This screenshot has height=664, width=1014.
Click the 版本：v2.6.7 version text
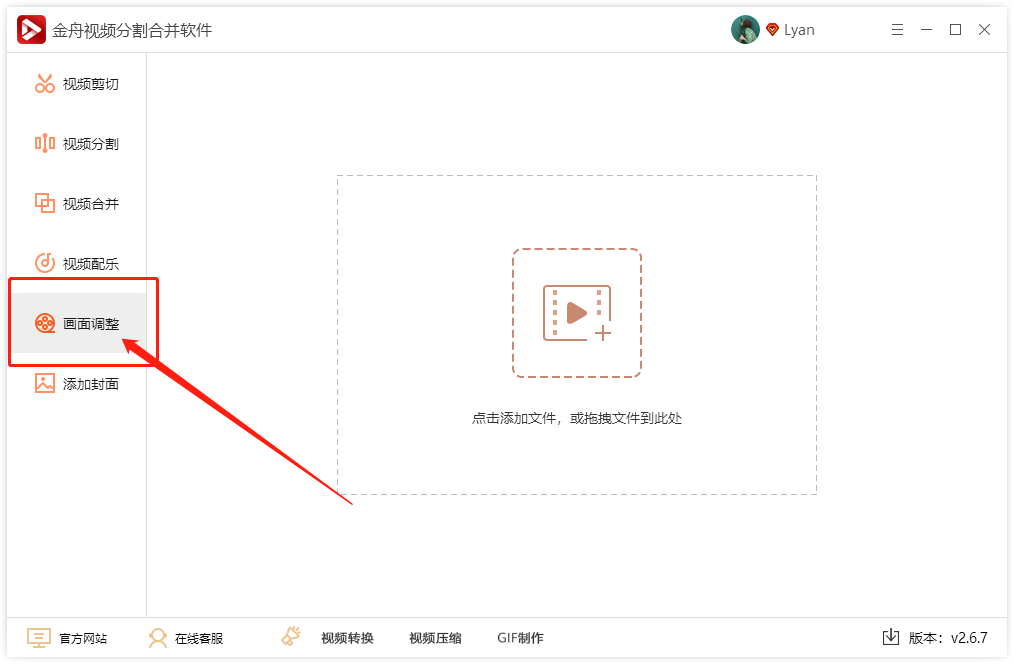[948, 638]
